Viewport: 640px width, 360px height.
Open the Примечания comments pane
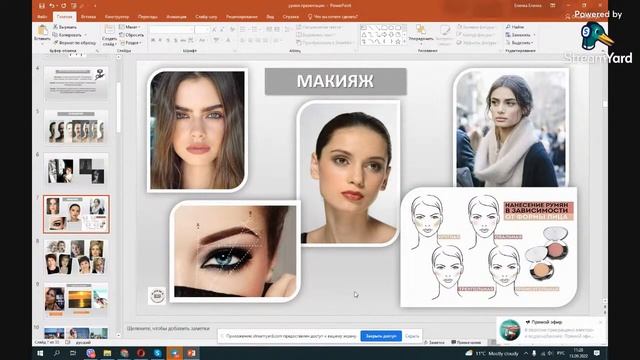(467, 342)
